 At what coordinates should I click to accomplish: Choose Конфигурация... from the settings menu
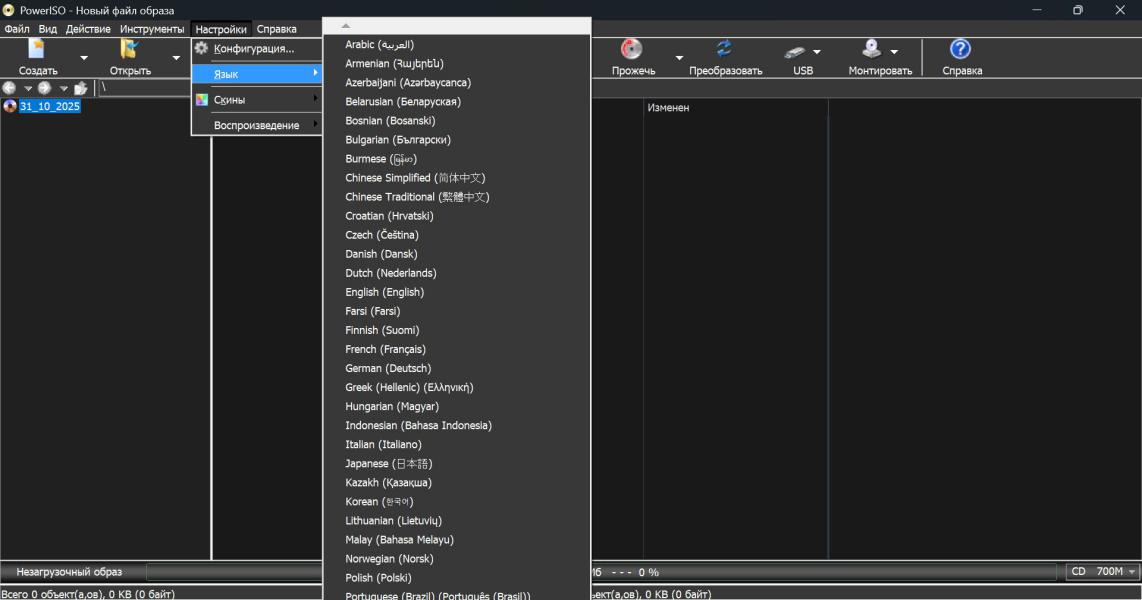click(254, 48)
